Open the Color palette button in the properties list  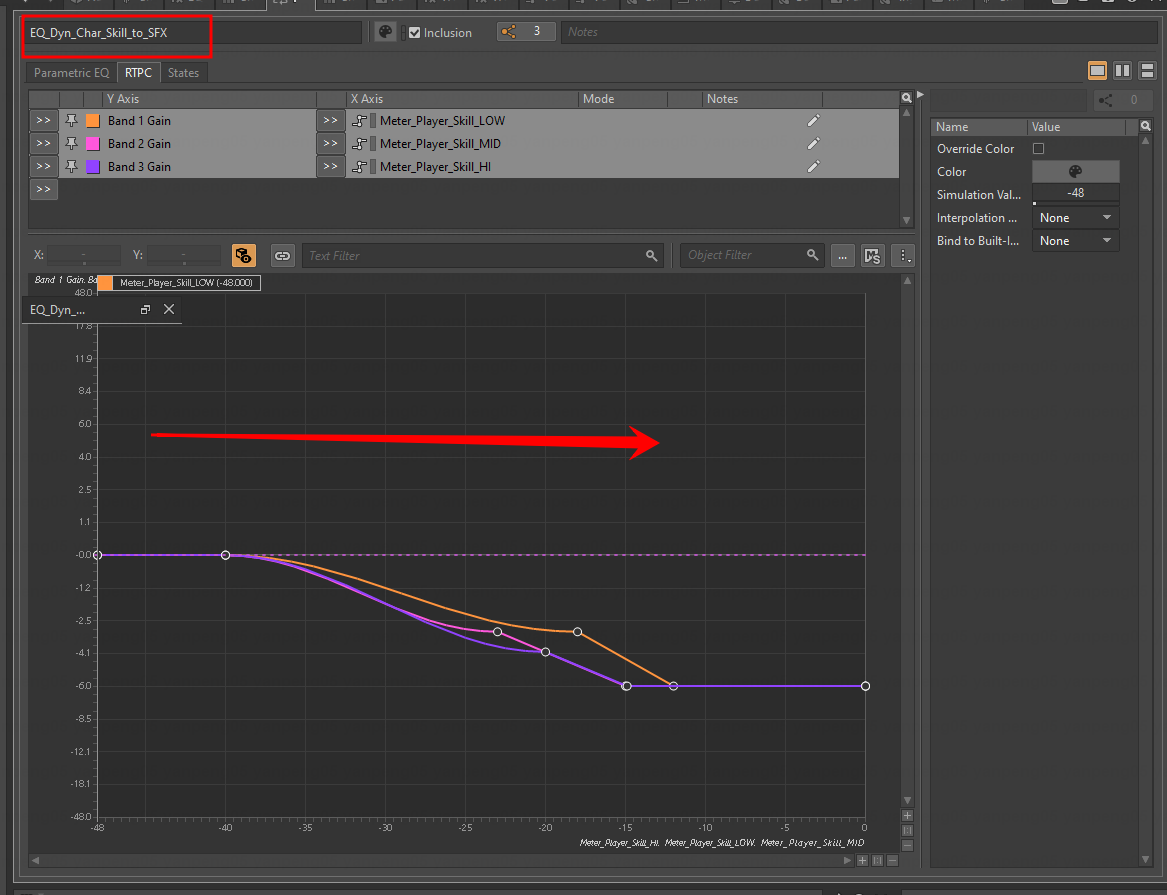(1075, 172)
